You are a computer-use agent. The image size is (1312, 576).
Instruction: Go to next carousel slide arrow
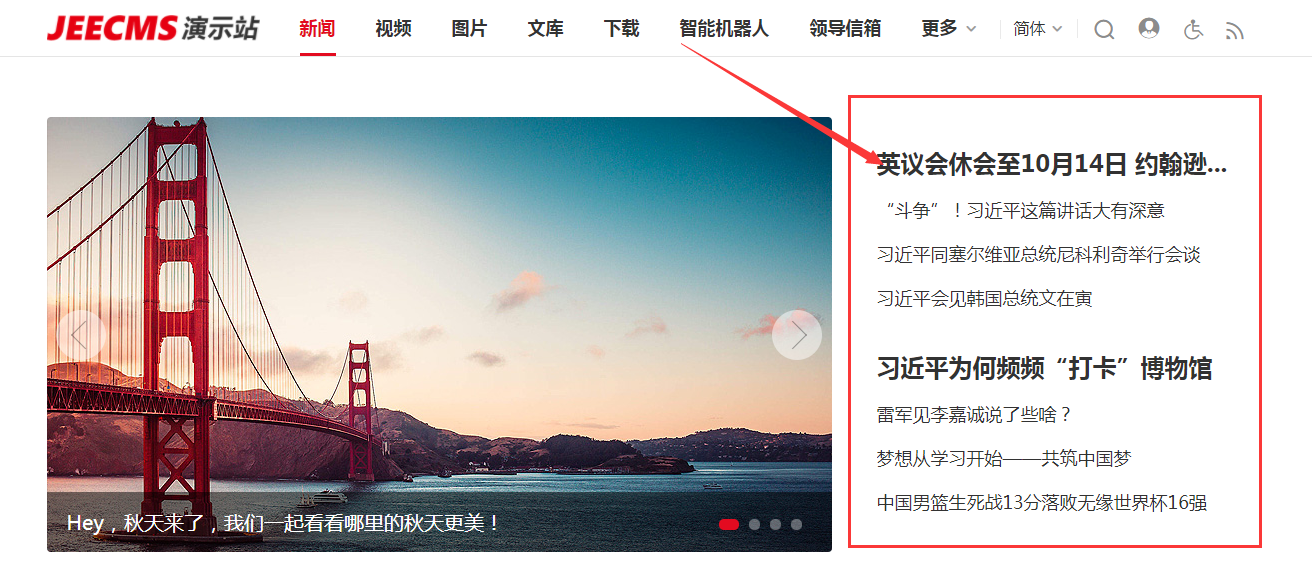point(797,335)
